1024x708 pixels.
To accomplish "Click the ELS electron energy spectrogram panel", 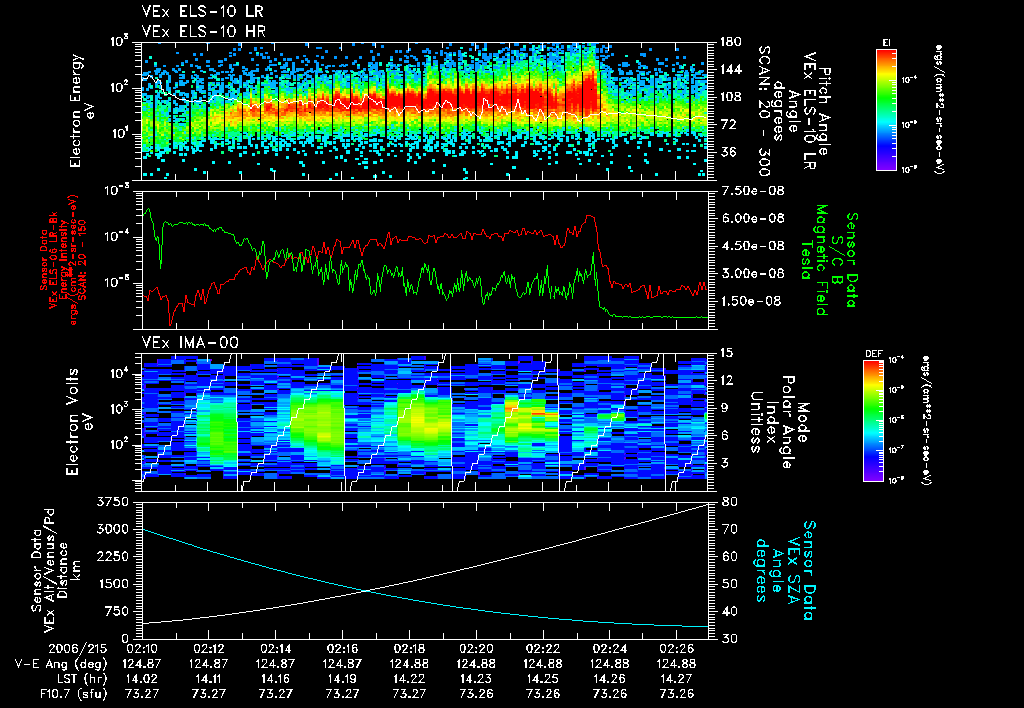I will click(425, 111).
